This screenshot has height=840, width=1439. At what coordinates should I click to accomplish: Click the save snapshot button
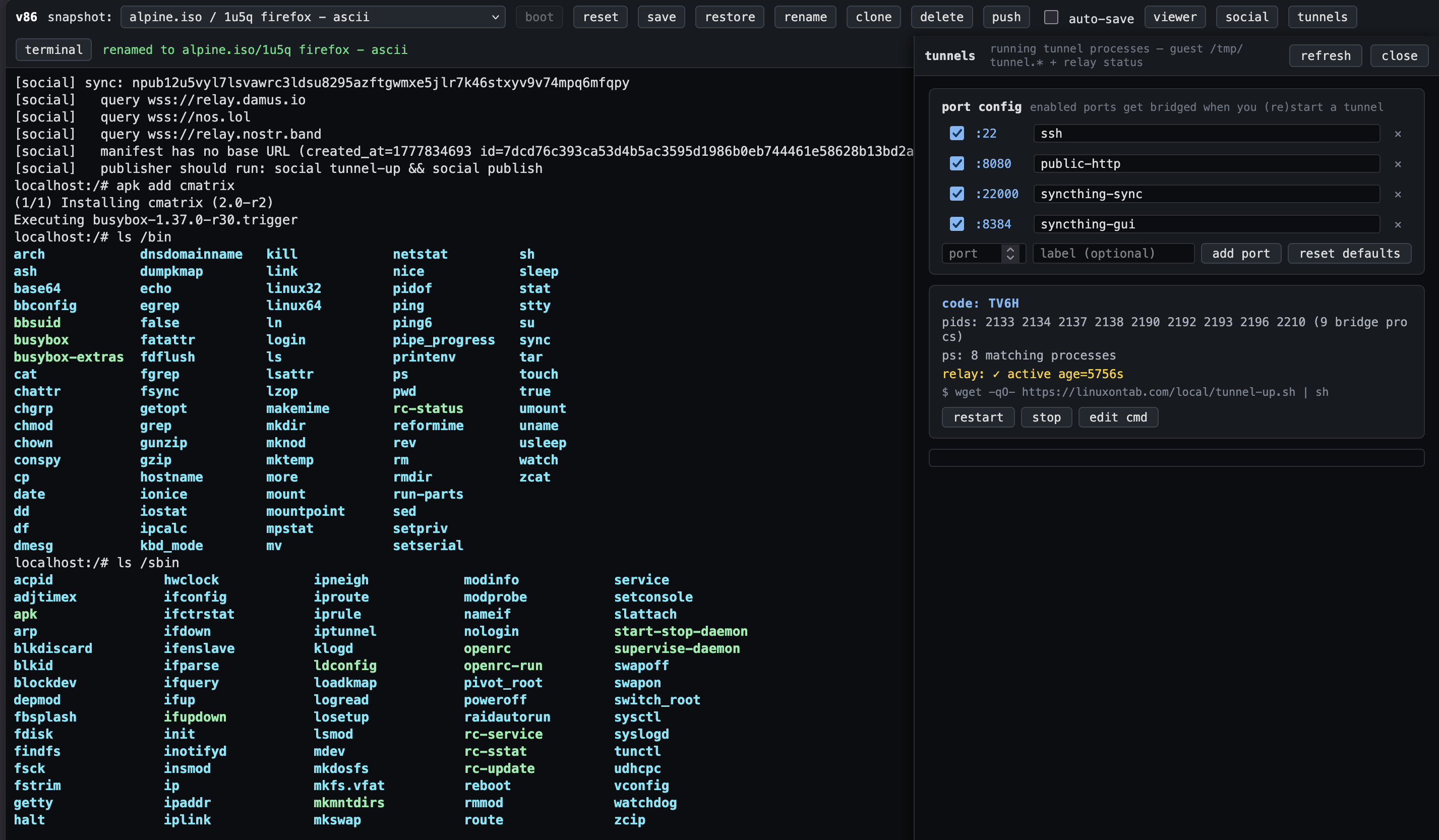point(661,17)
